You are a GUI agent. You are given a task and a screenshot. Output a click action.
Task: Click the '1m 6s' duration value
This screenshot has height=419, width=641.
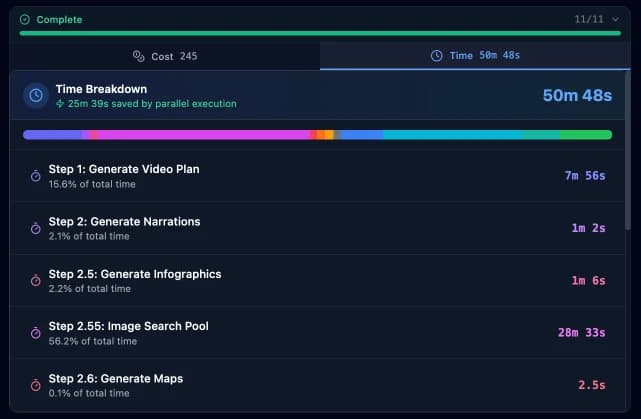588,280
